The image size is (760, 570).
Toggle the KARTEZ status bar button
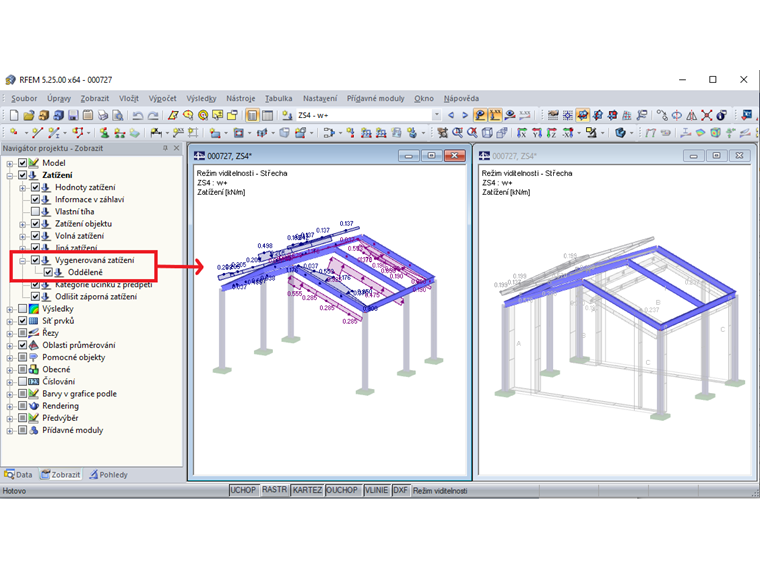(x=307, y=490)
